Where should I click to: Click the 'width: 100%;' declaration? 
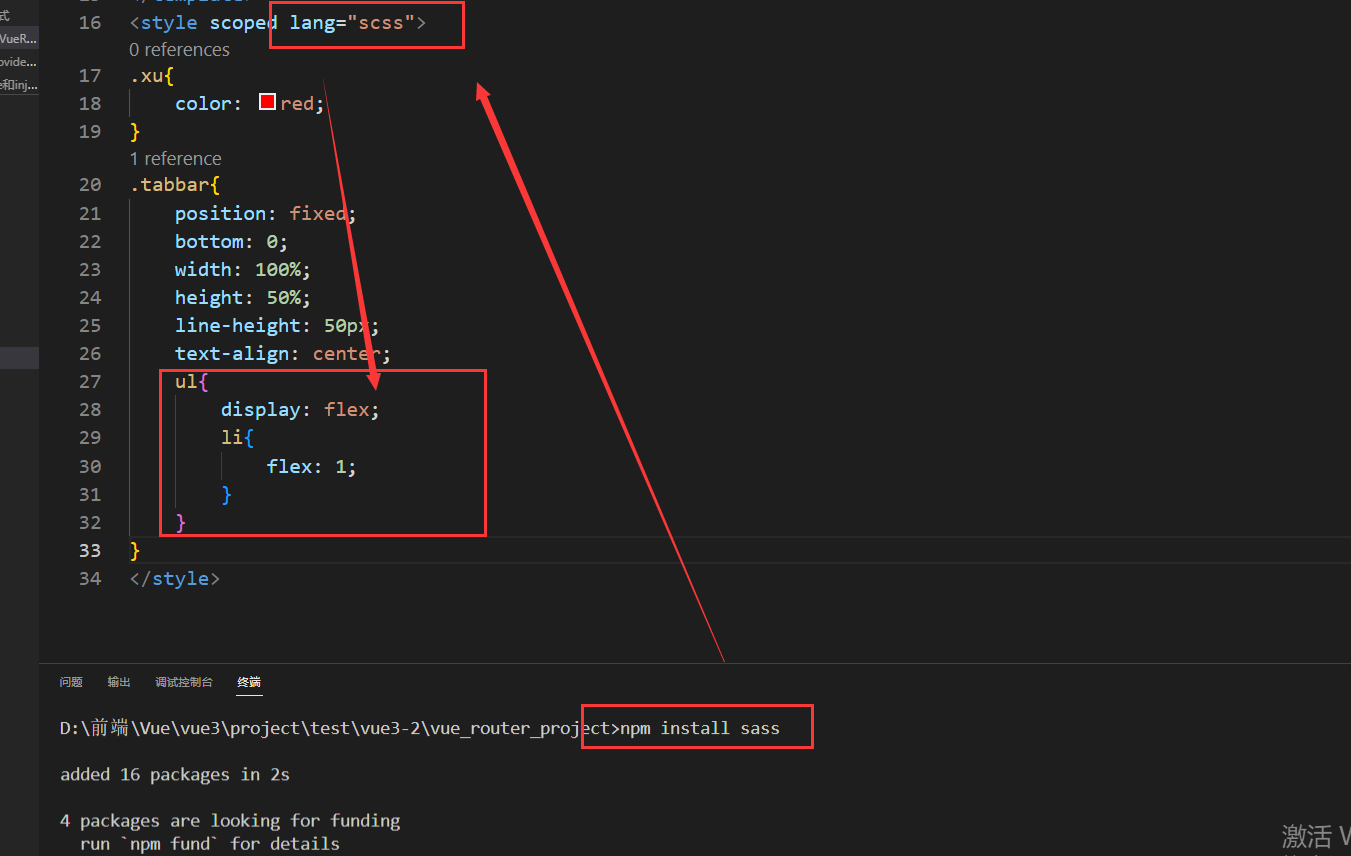coord(243,269)
